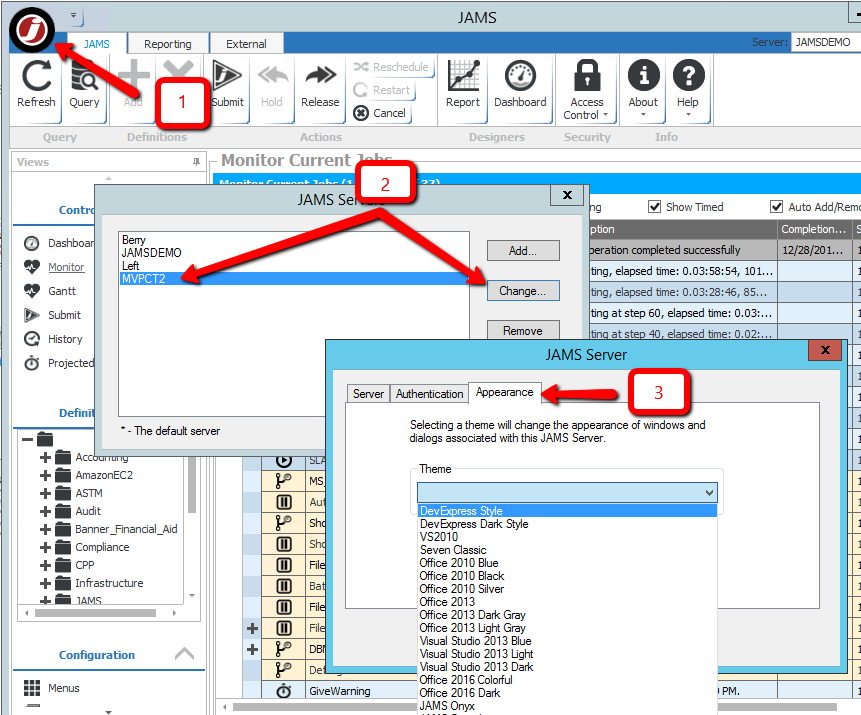Expand the Infrastructure folder
This screenshot has width=861, height=715.
click(x=46, y=583)
